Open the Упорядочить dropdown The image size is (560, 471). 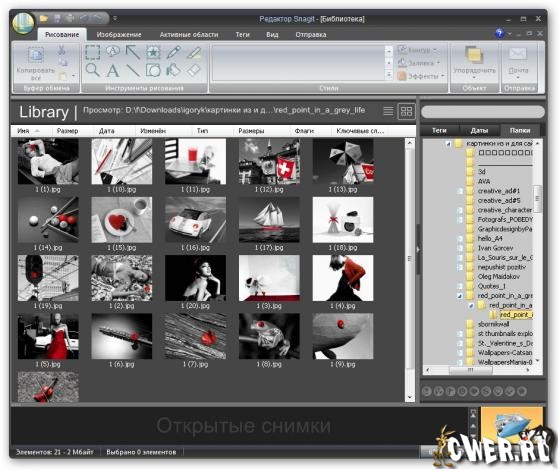coord(475,64)
